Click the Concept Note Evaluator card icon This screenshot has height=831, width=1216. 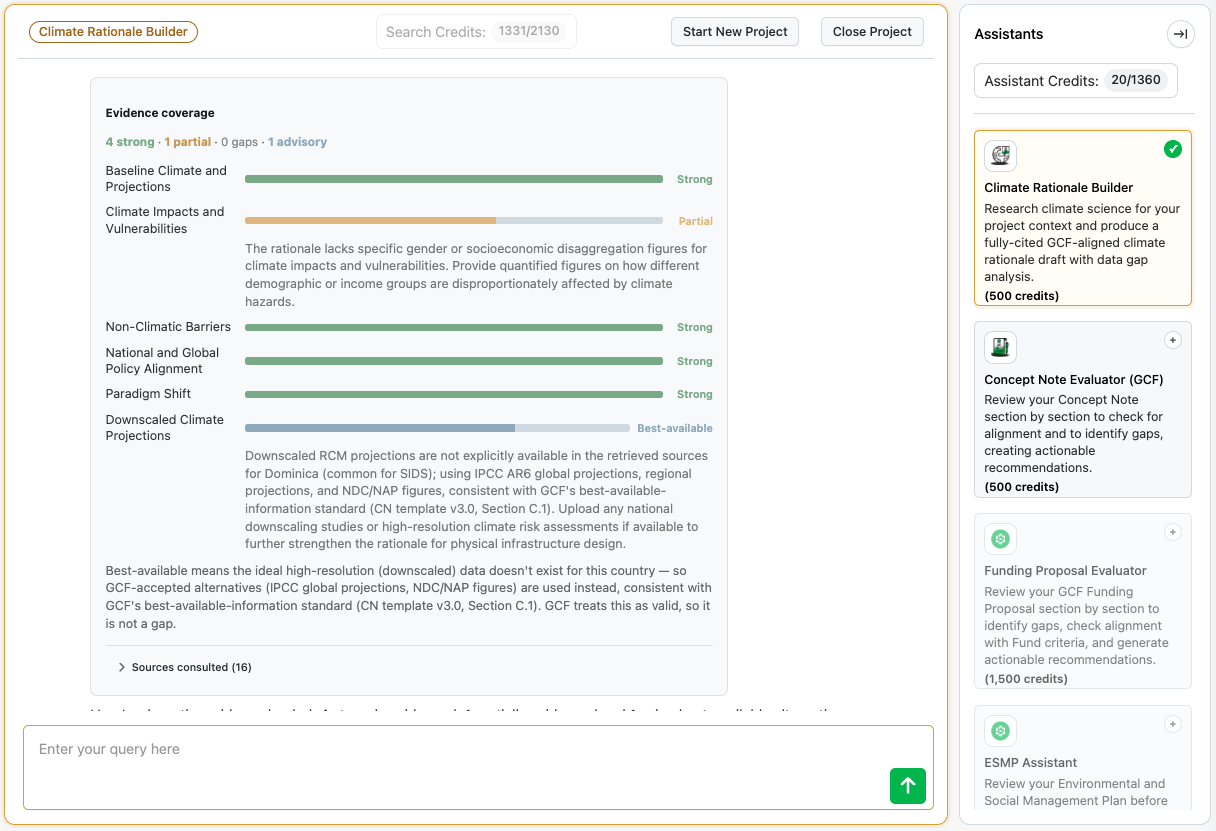pos(1001,348)
